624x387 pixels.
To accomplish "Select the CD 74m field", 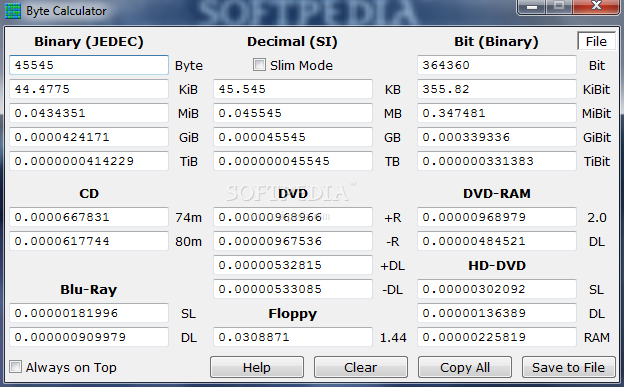I will click(x=89, y=217).
